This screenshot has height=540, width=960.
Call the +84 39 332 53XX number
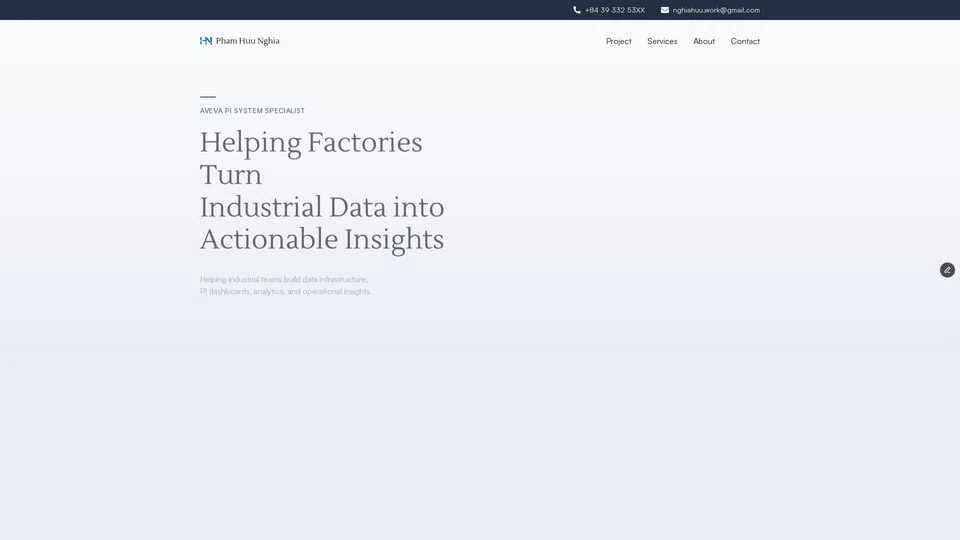615,10
